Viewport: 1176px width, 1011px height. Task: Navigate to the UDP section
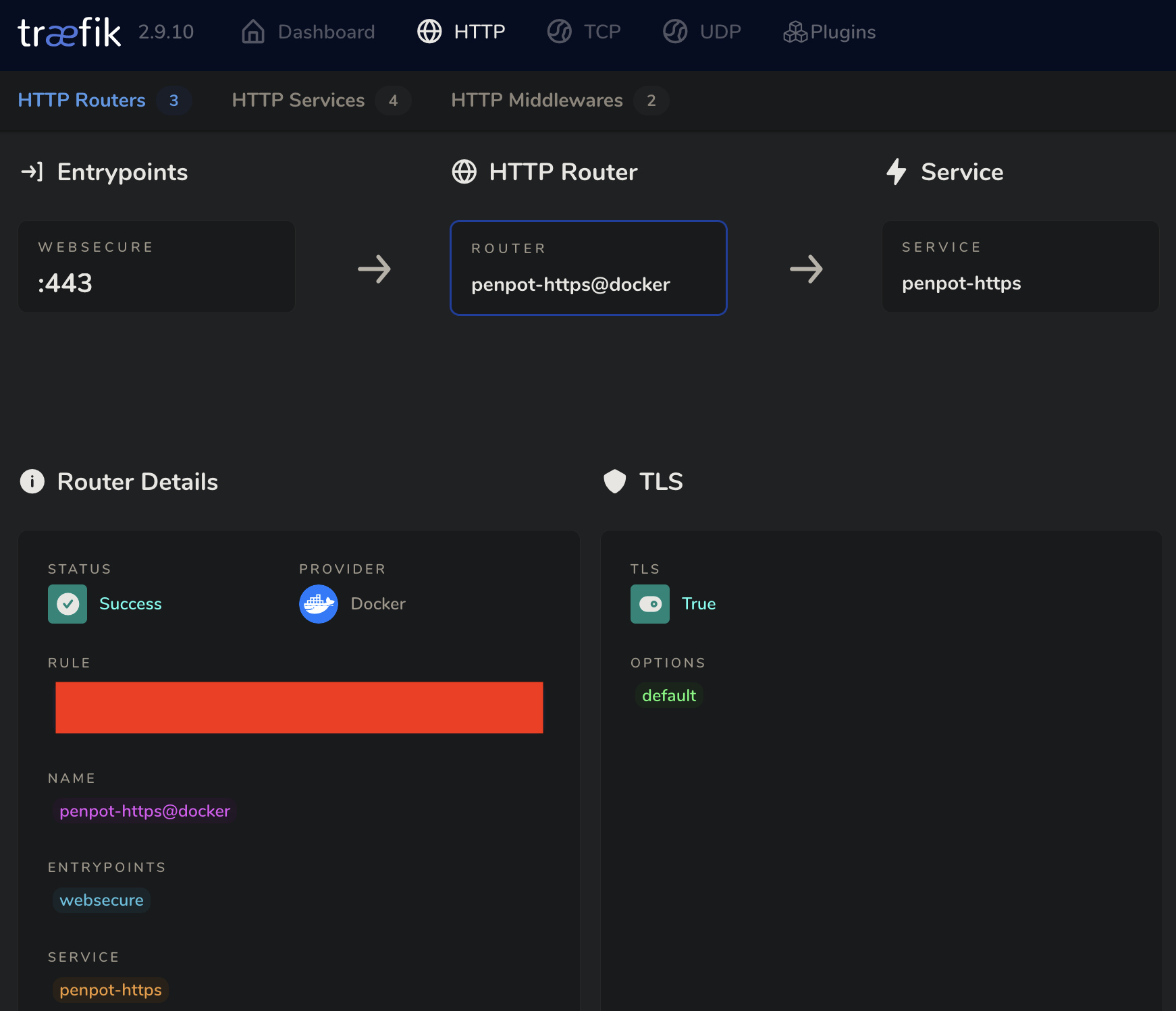click(x=702, y=32)
